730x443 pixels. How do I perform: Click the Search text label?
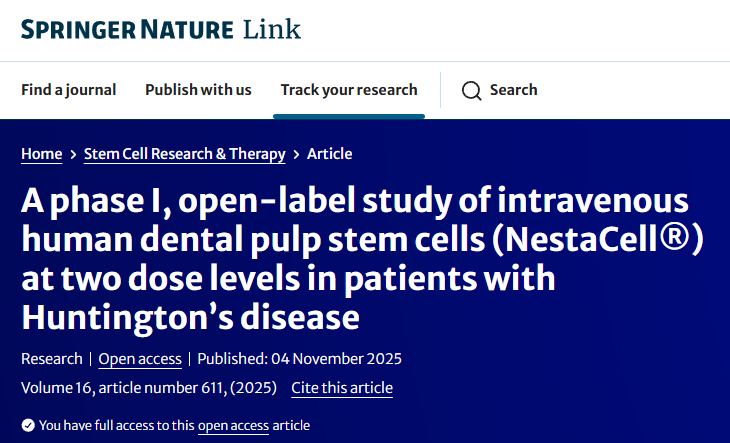[x=513, y=90]
